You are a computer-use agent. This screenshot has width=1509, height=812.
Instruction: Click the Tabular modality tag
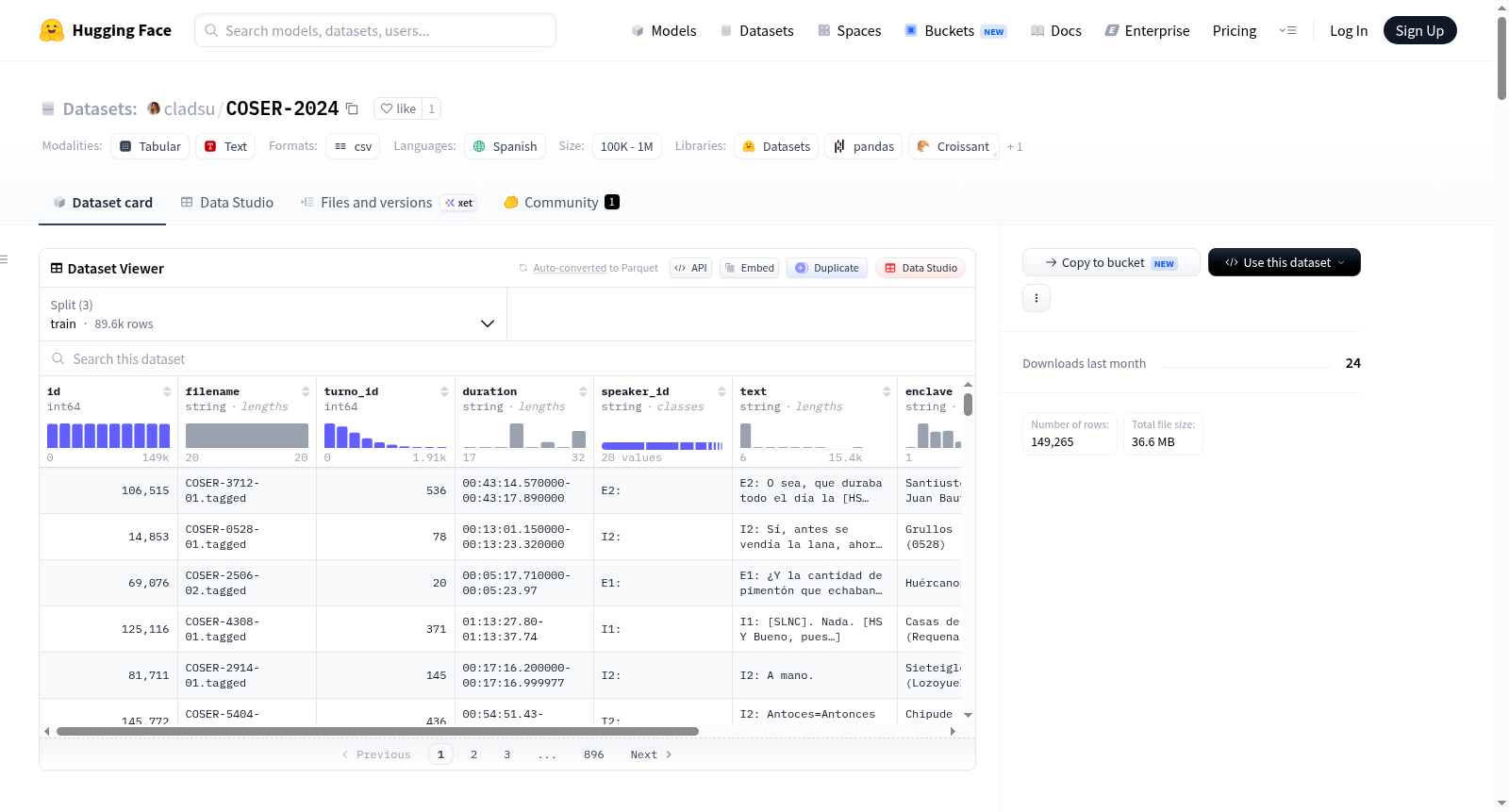coord(150,146)
